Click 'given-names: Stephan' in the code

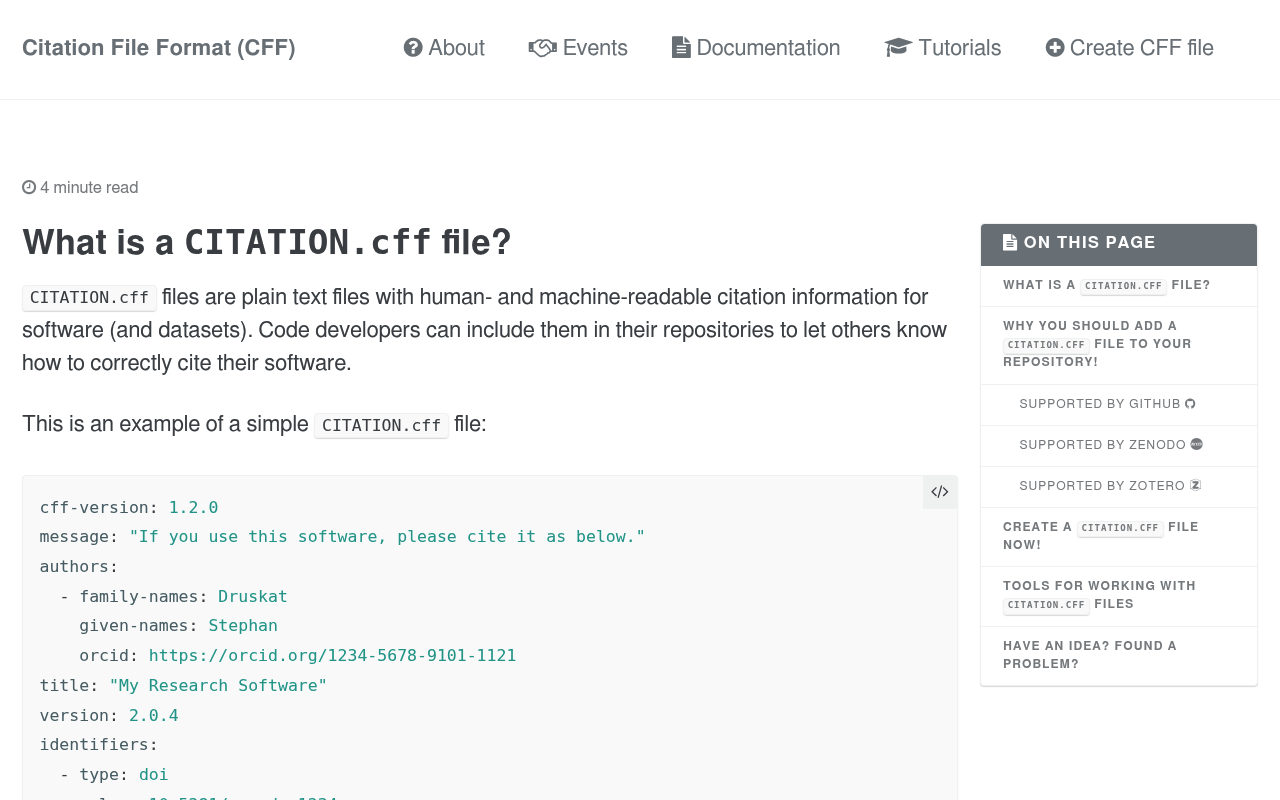click(x=178, y=626)
